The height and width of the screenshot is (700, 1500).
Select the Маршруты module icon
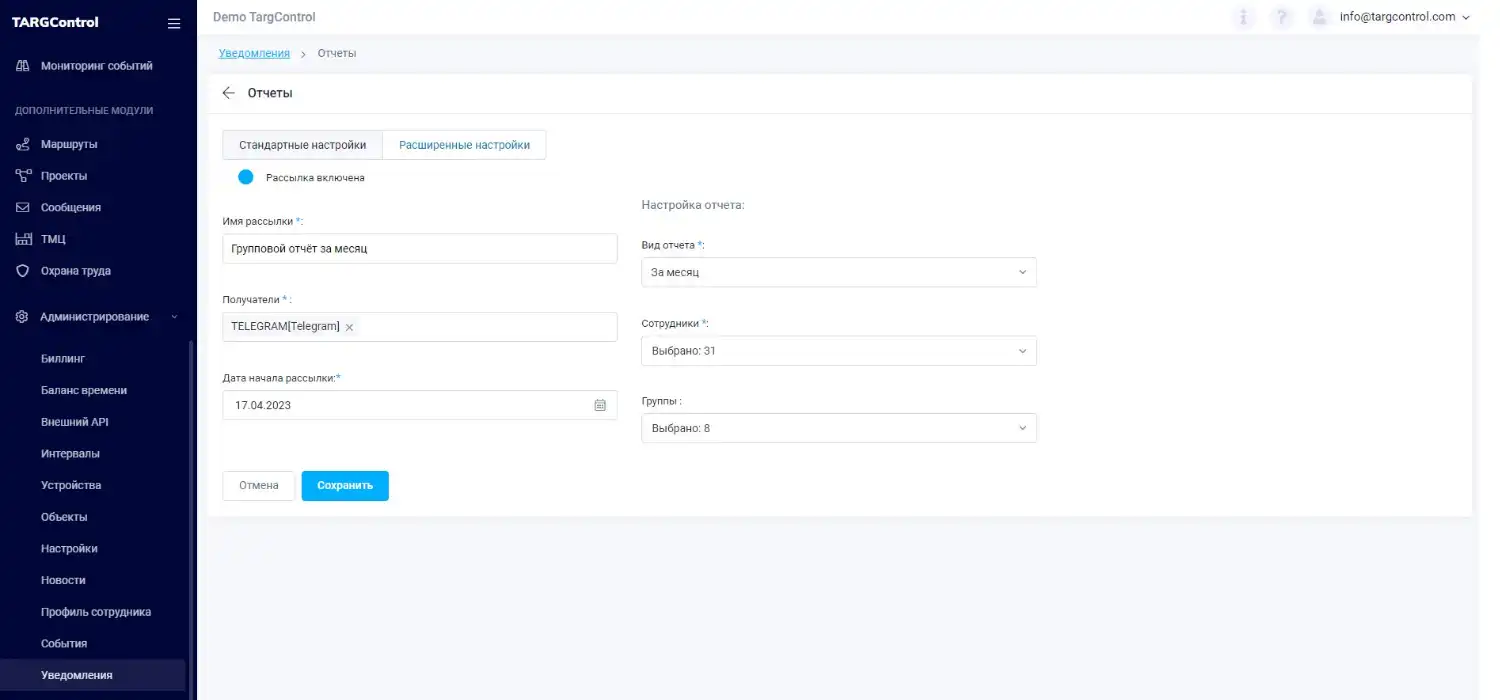point(21,143)
